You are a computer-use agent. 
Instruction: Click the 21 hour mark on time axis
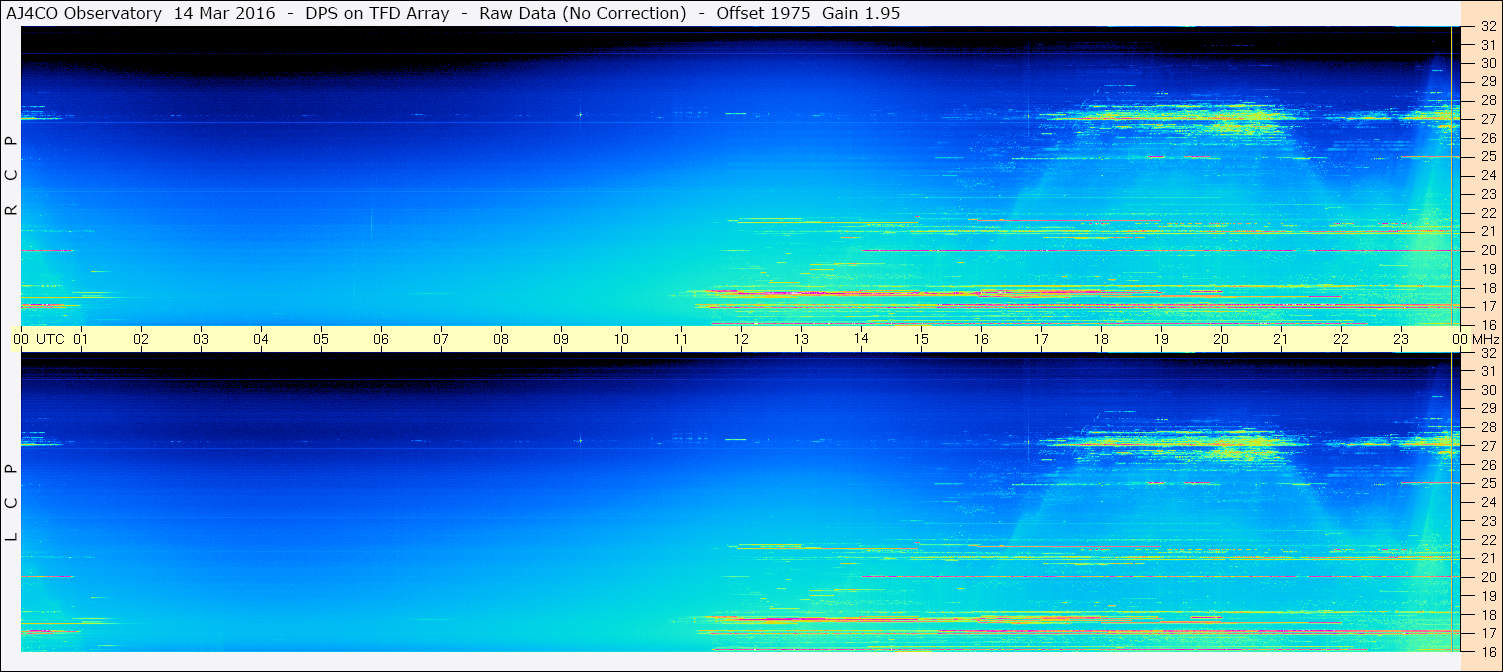tap(1281, 339)
